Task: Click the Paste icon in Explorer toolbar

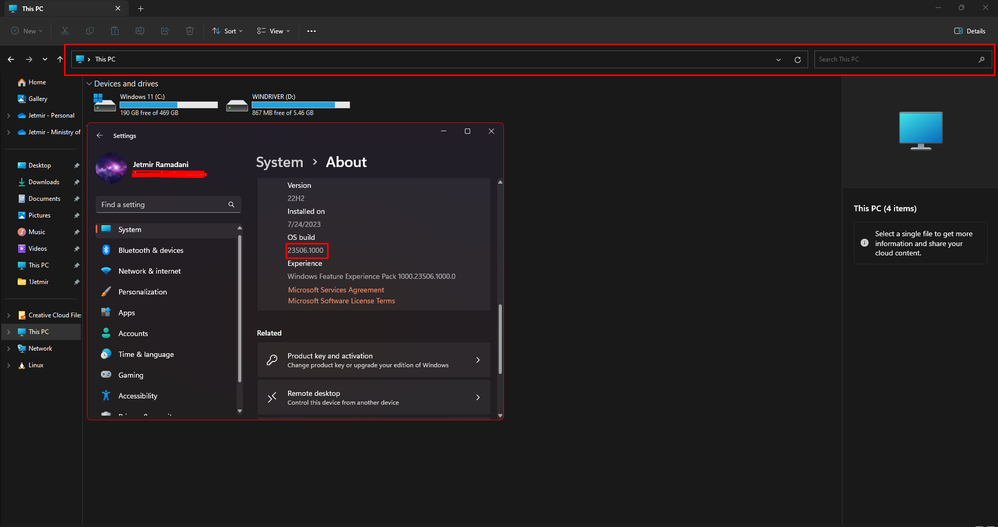Action: tap(115, 31)
